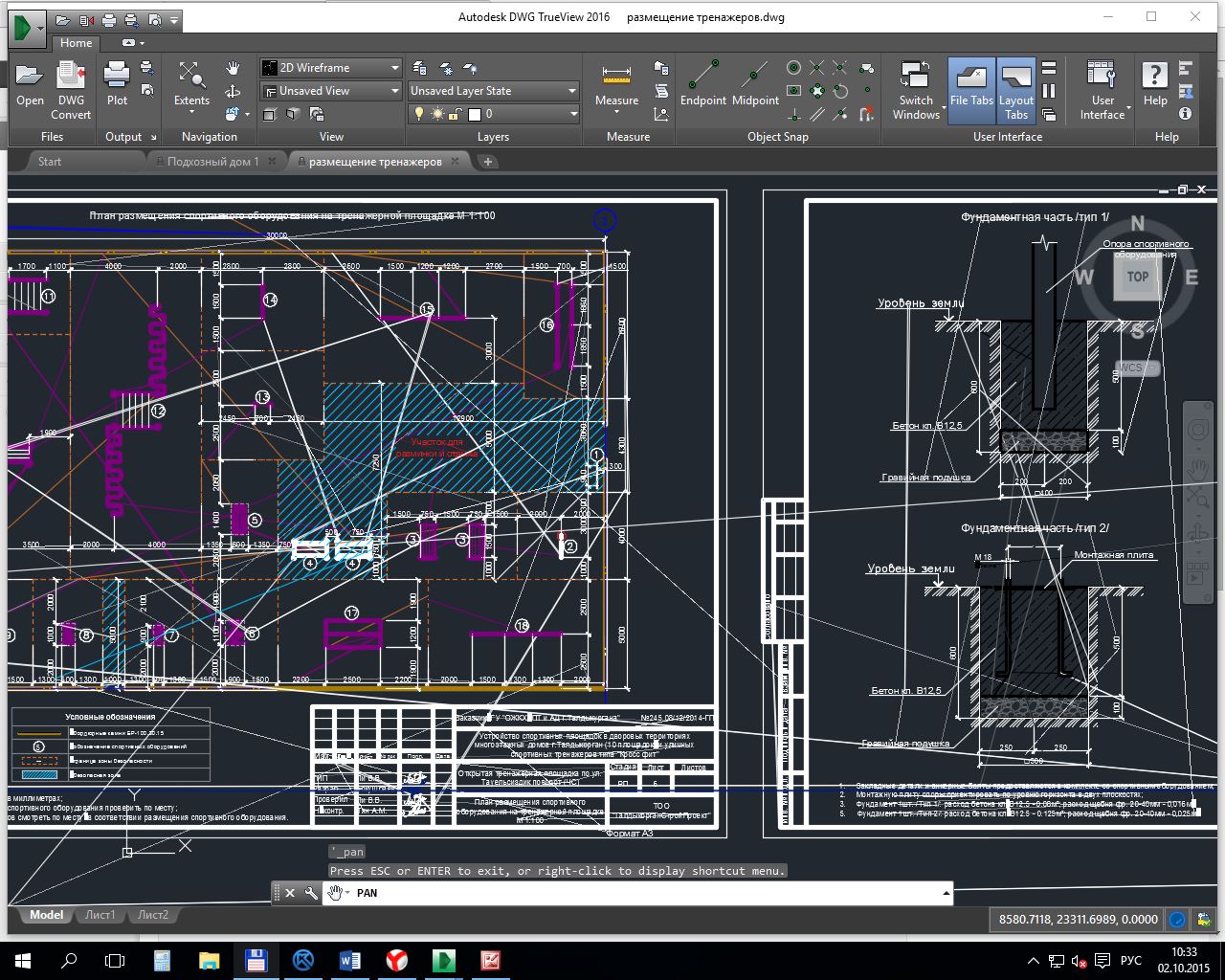Toggle Layout Tabs display
The width and height of the screenshot is (1225, 980).
1016,91
